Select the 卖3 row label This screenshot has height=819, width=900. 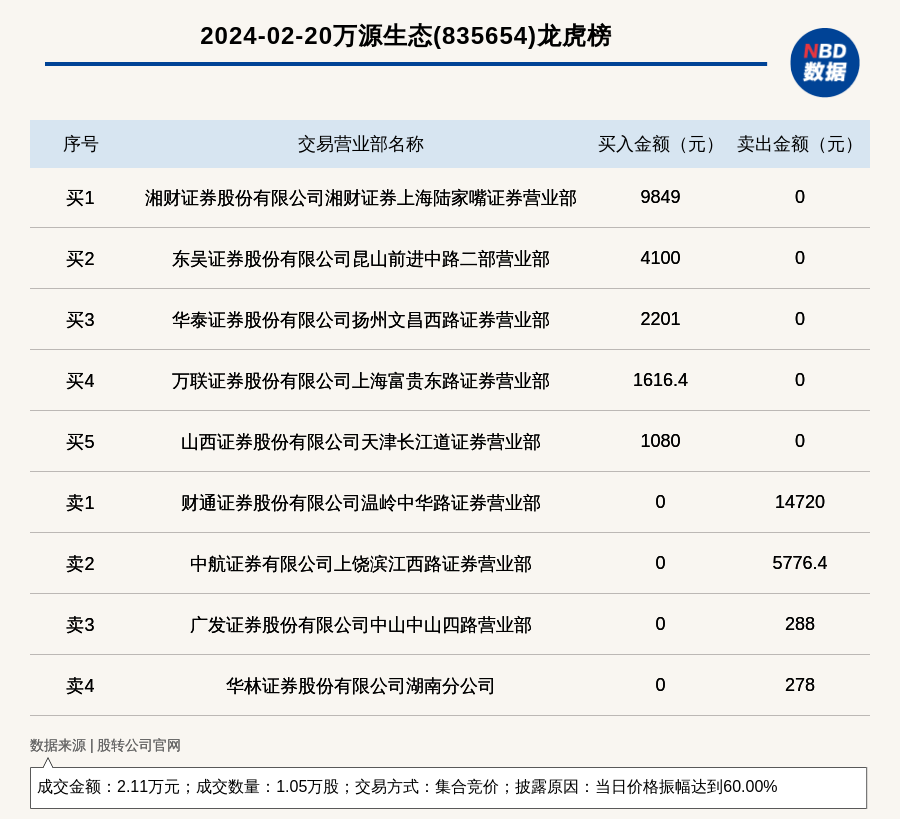click(x=80, y=624)
